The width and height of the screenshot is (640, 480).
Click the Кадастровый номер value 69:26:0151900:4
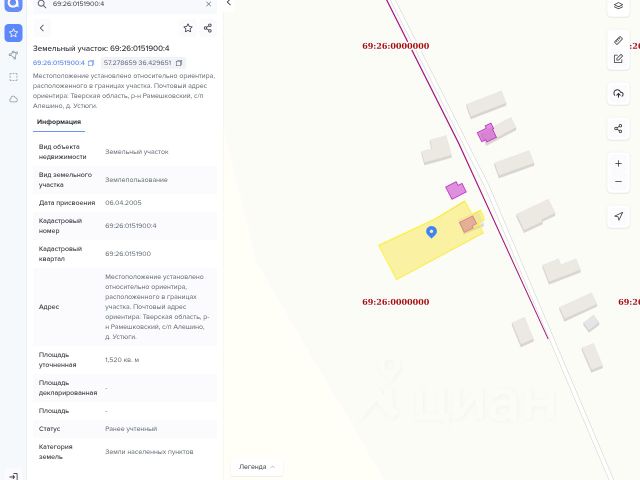point(131,226)
